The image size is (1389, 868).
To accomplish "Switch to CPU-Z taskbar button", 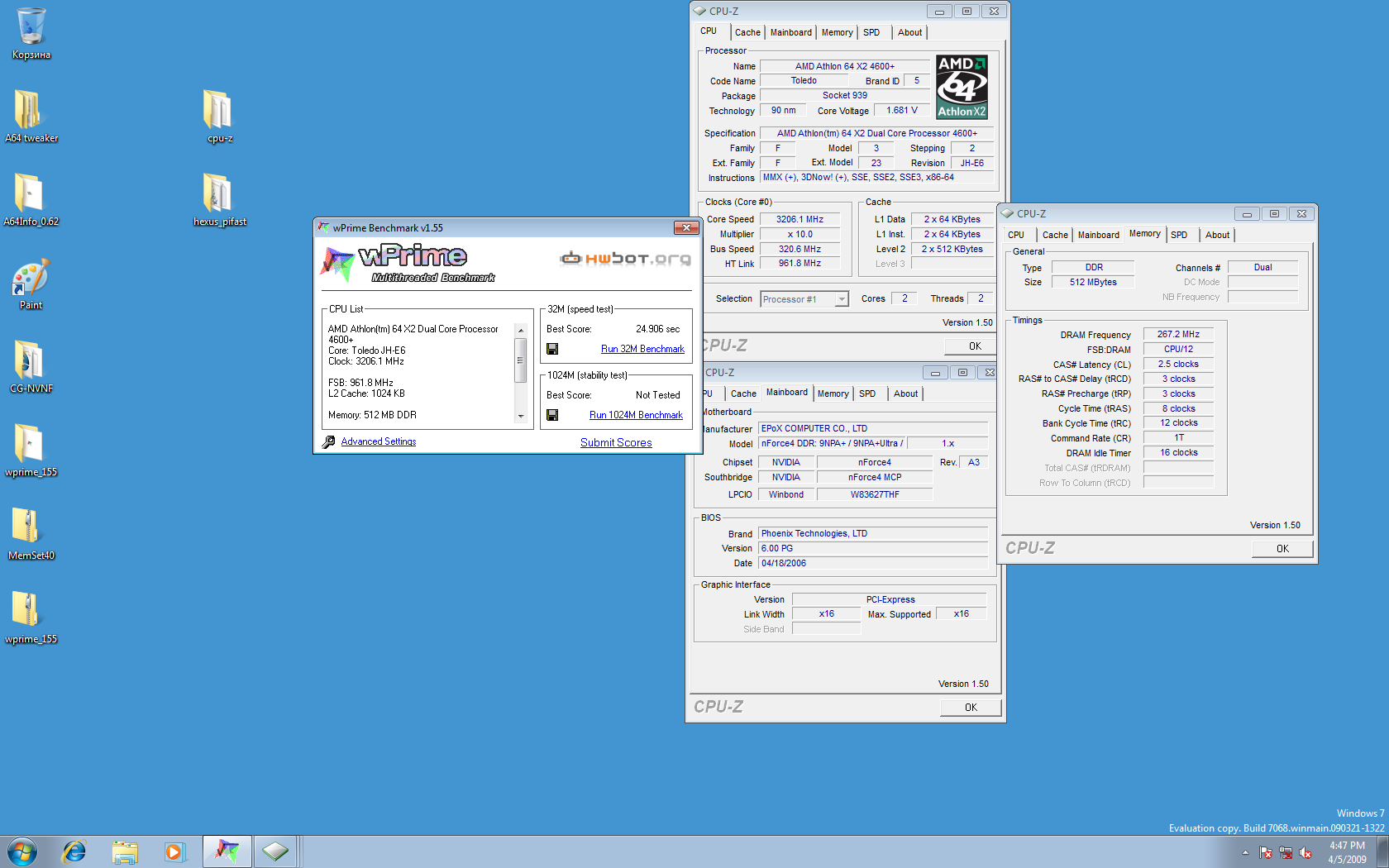I will click(x=276, y=851).
